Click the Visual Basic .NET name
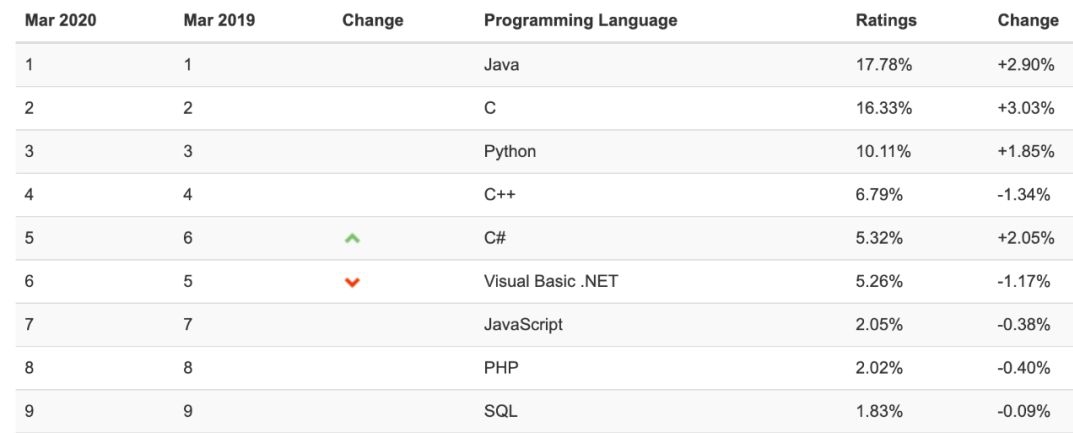The height and width of the screenshot is (433, 1073). [550, 281]
